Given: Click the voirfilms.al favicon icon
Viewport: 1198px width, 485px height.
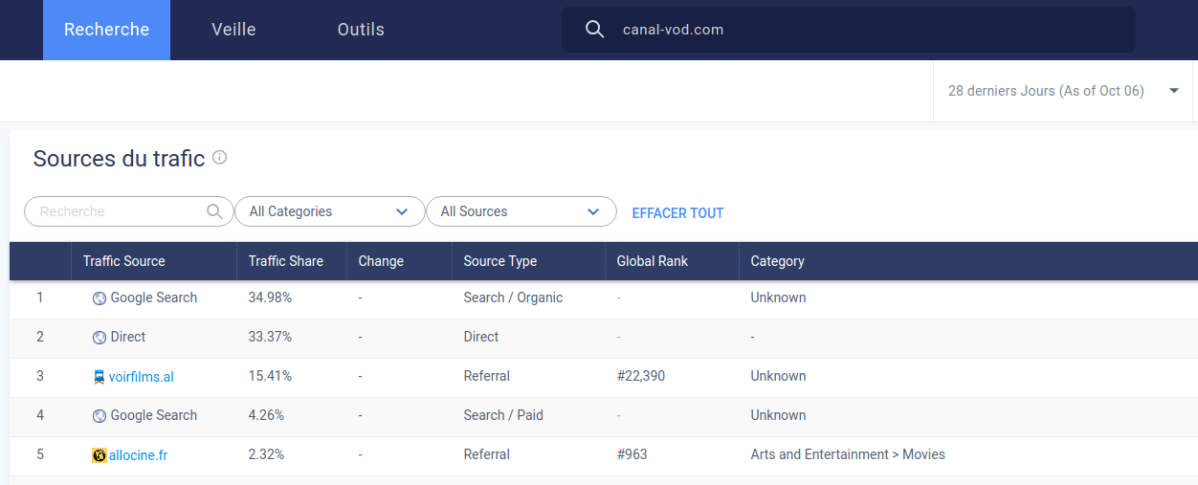Looking at the screenshot, I should point(99,377).
